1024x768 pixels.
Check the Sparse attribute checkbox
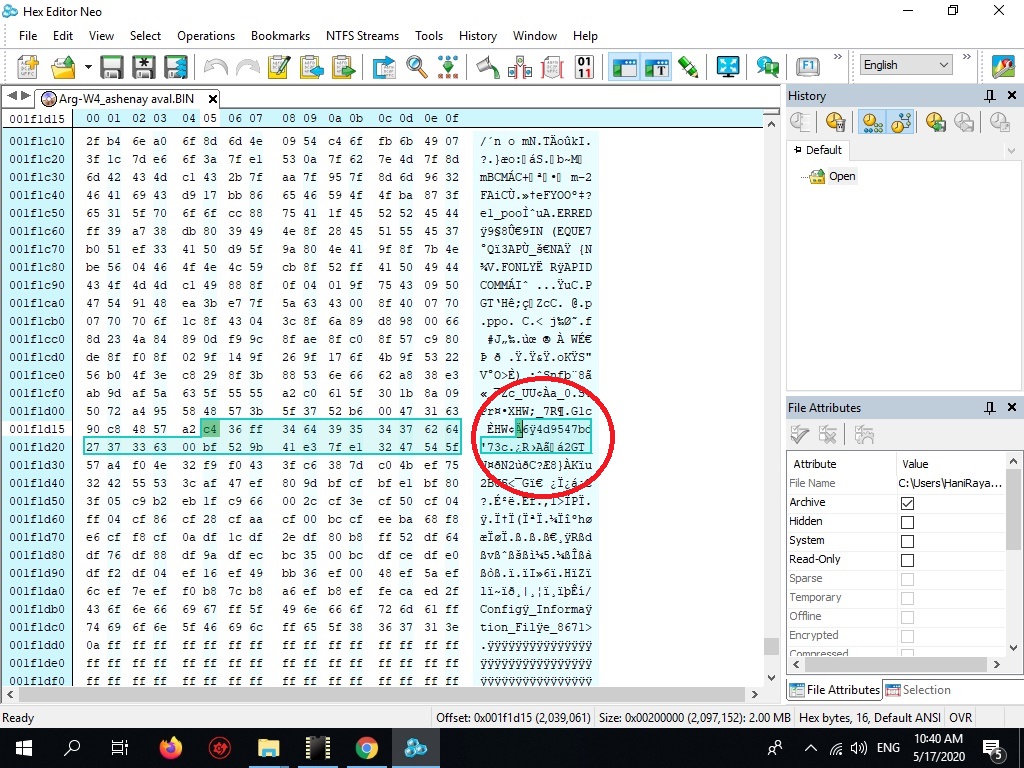pyautogui.click(x=907, y=579)
